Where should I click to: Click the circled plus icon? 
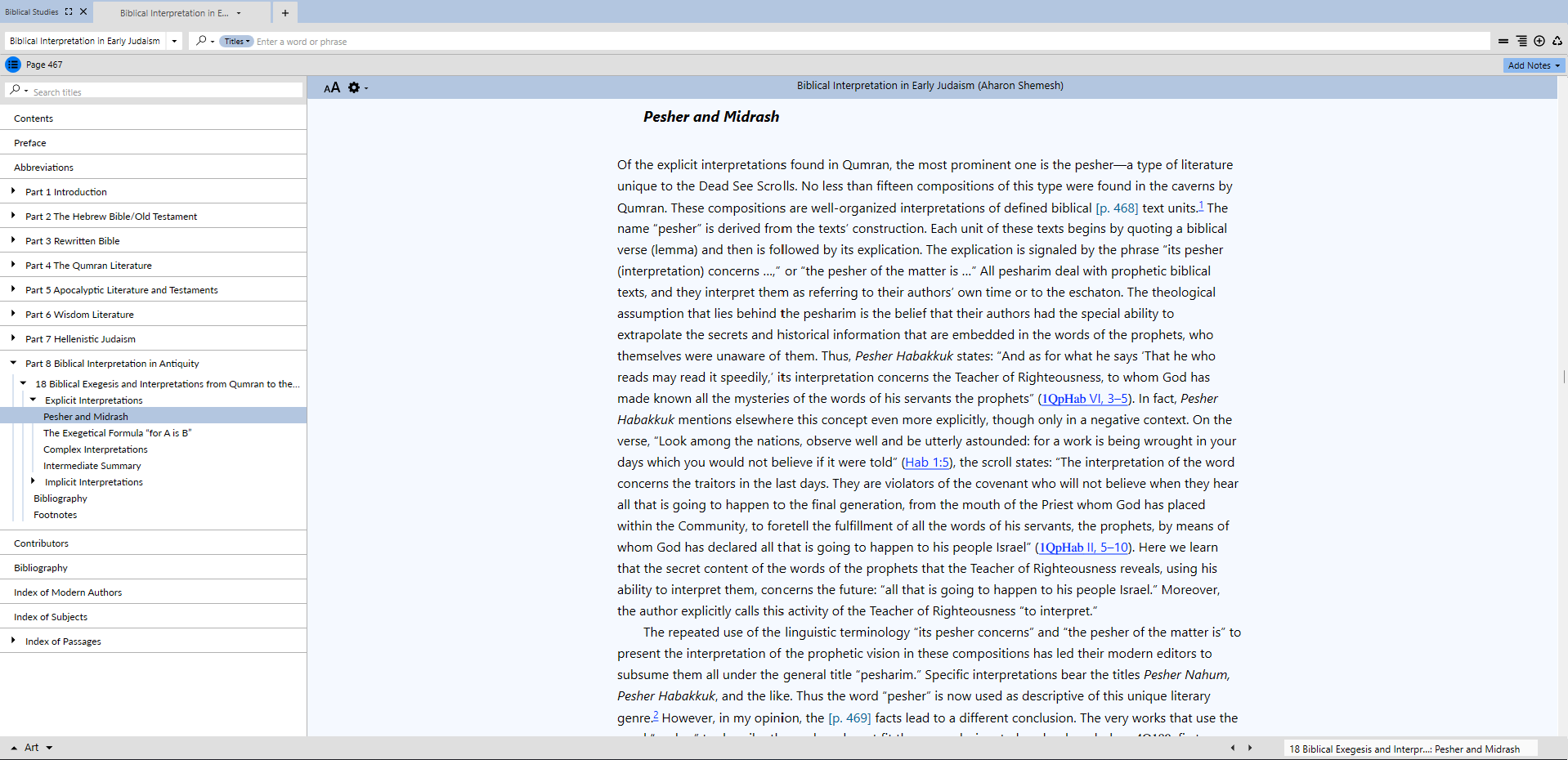[x=1539, y=41]
